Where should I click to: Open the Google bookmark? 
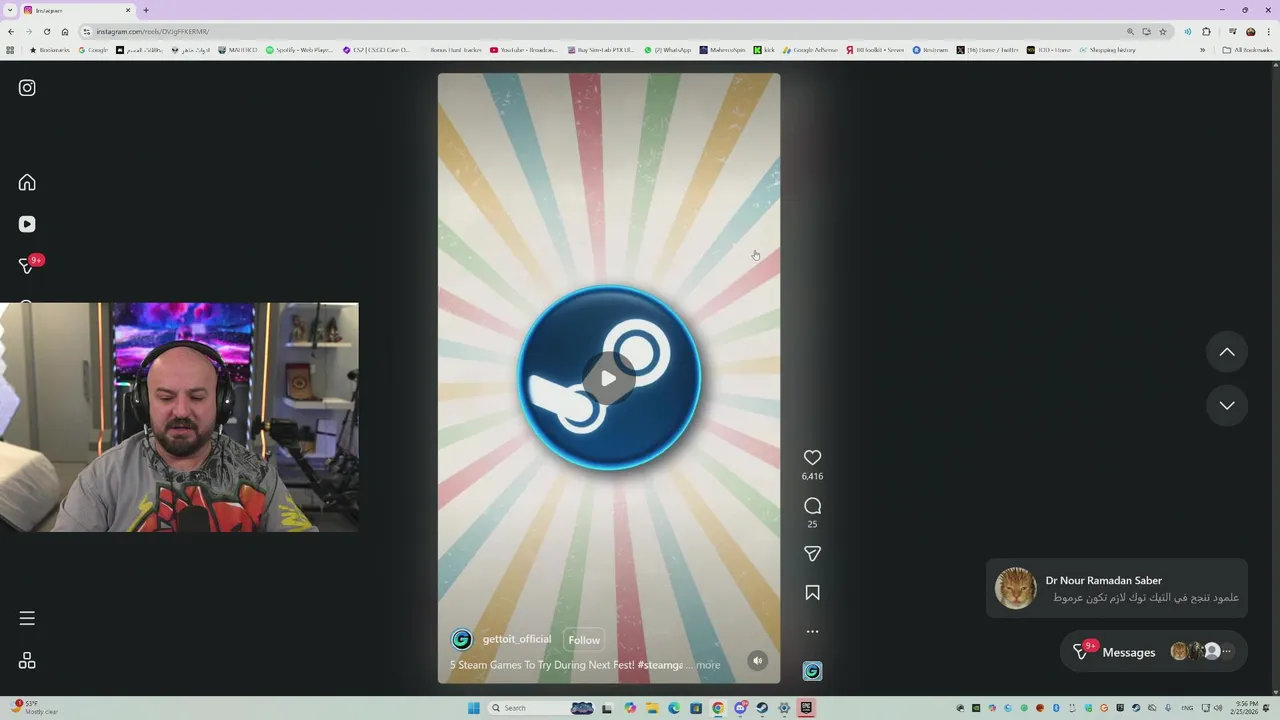click(x=93, y=50)
